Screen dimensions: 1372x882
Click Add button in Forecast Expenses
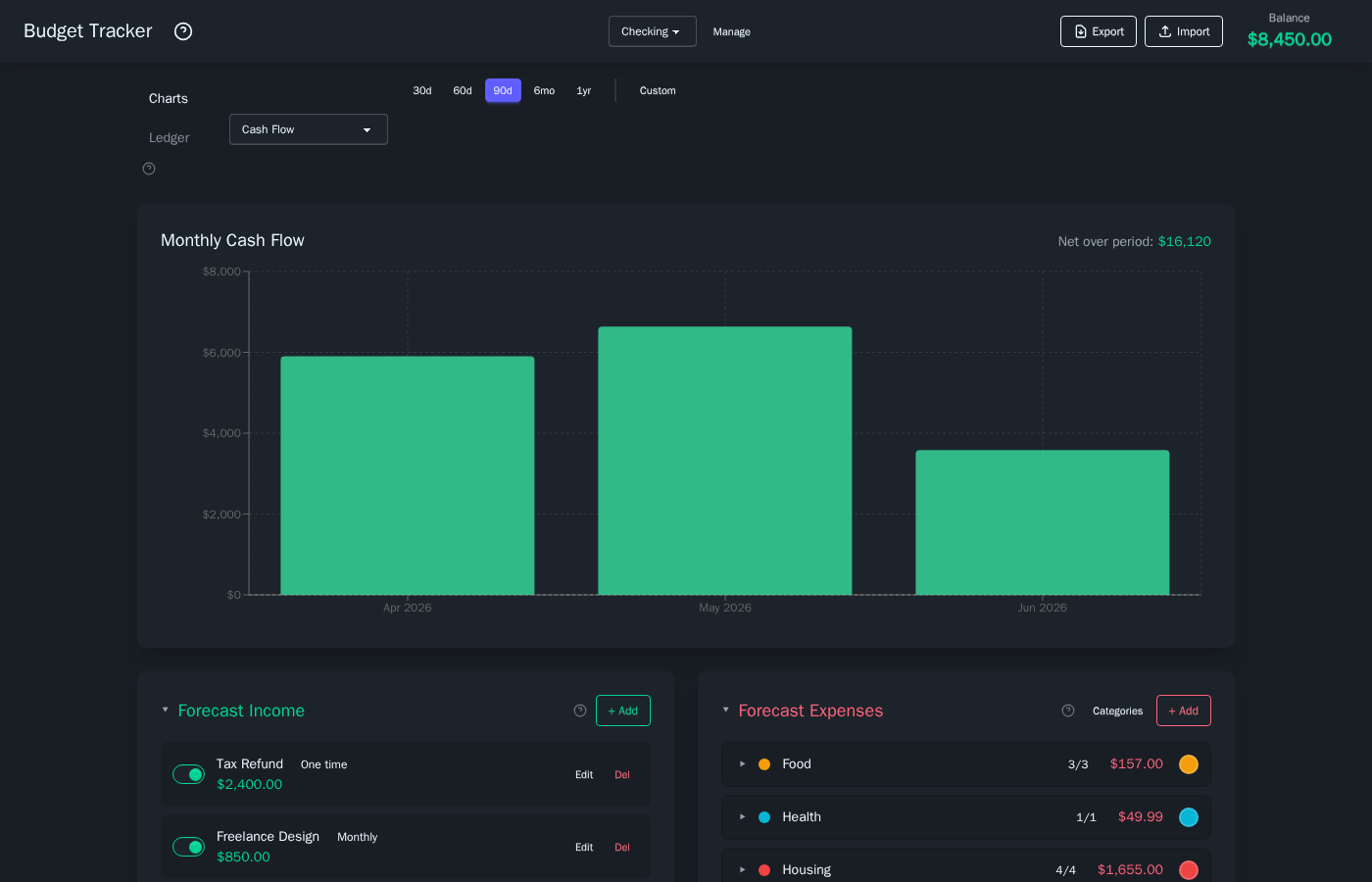[x=1183, y=710]
